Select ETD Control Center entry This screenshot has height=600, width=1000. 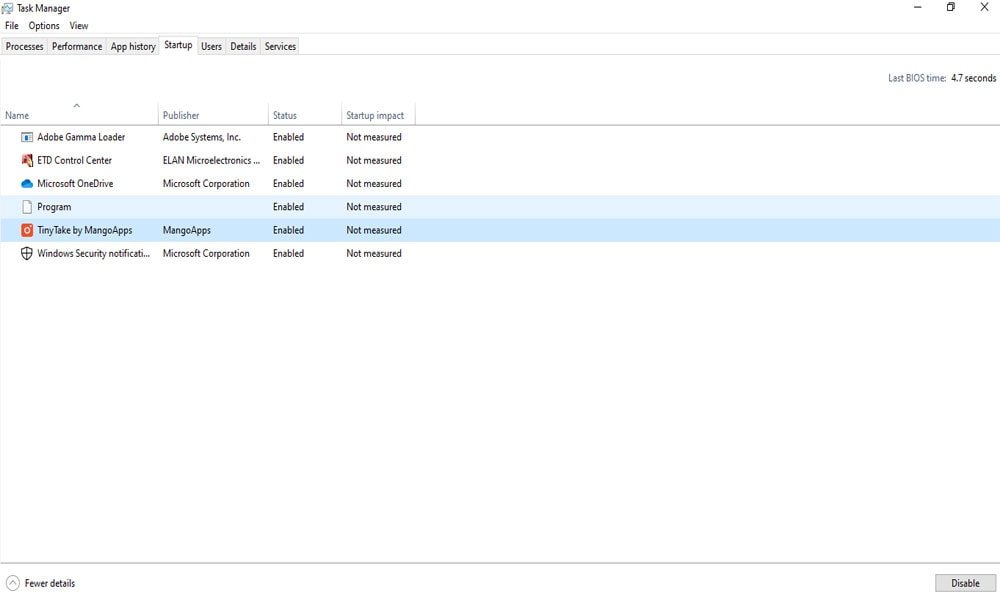(x=75, y=161)
